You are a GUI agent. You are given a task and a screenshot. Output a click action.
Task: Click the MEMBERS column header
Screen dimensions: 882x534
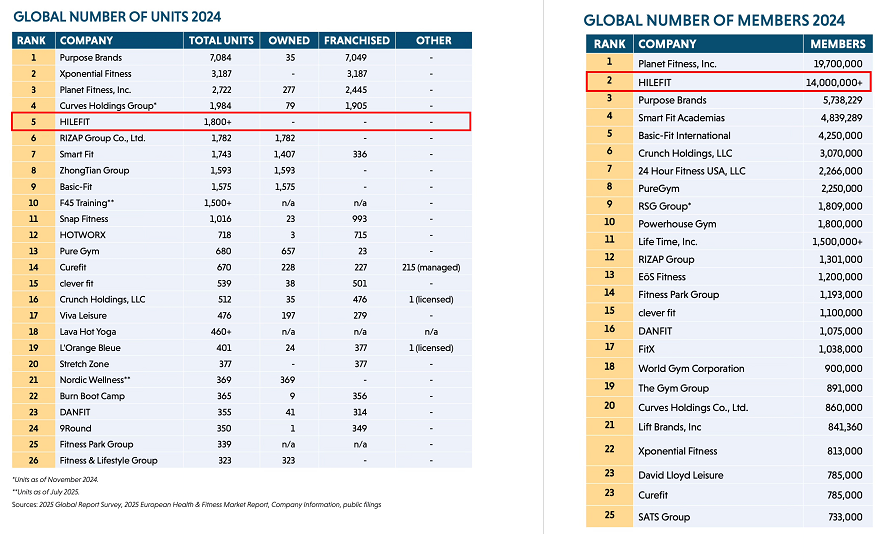[838, 44]
